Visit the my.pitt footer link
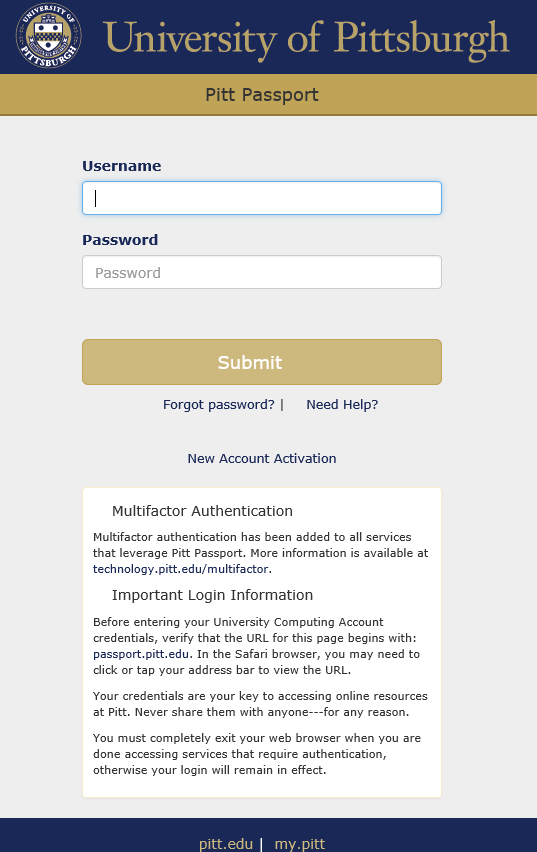 300,844
